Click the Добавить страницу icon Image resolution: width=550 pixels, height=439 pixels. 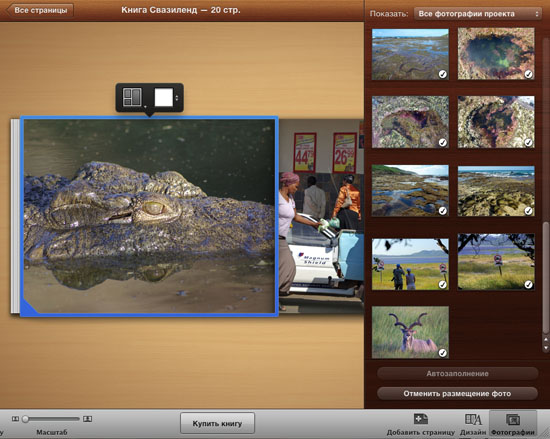point(421,419)
